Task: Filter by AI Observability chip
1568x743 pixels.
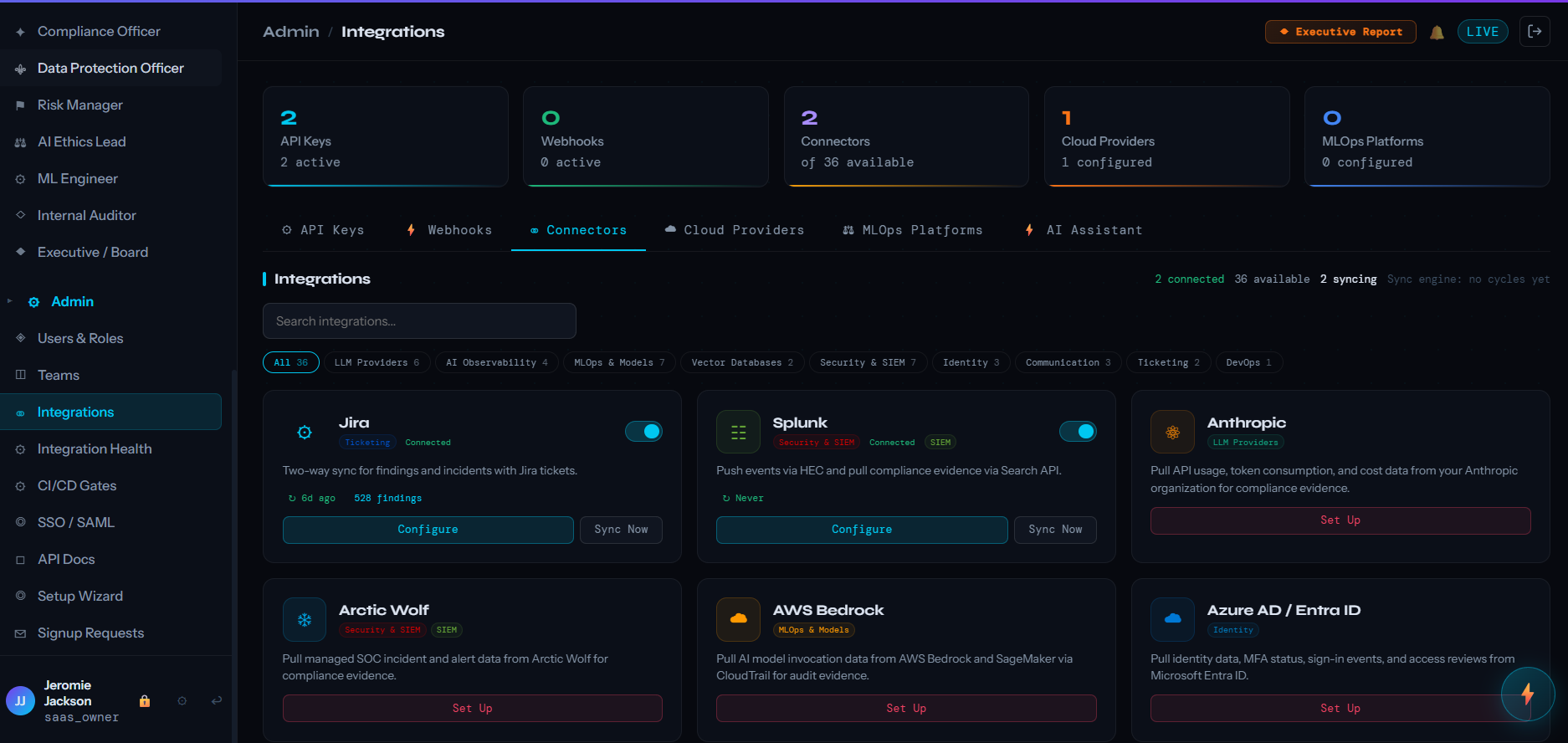Action: coord(497,362)
